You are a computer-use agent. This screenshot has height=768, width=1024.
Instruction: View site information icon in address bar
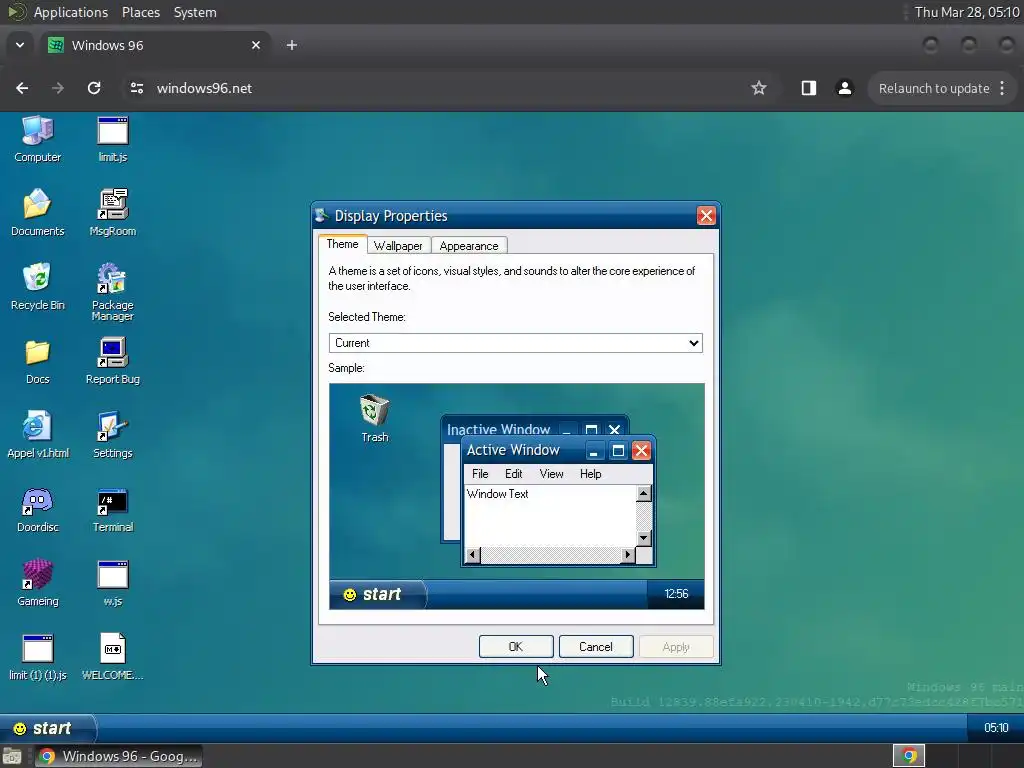tap(136, 88)
